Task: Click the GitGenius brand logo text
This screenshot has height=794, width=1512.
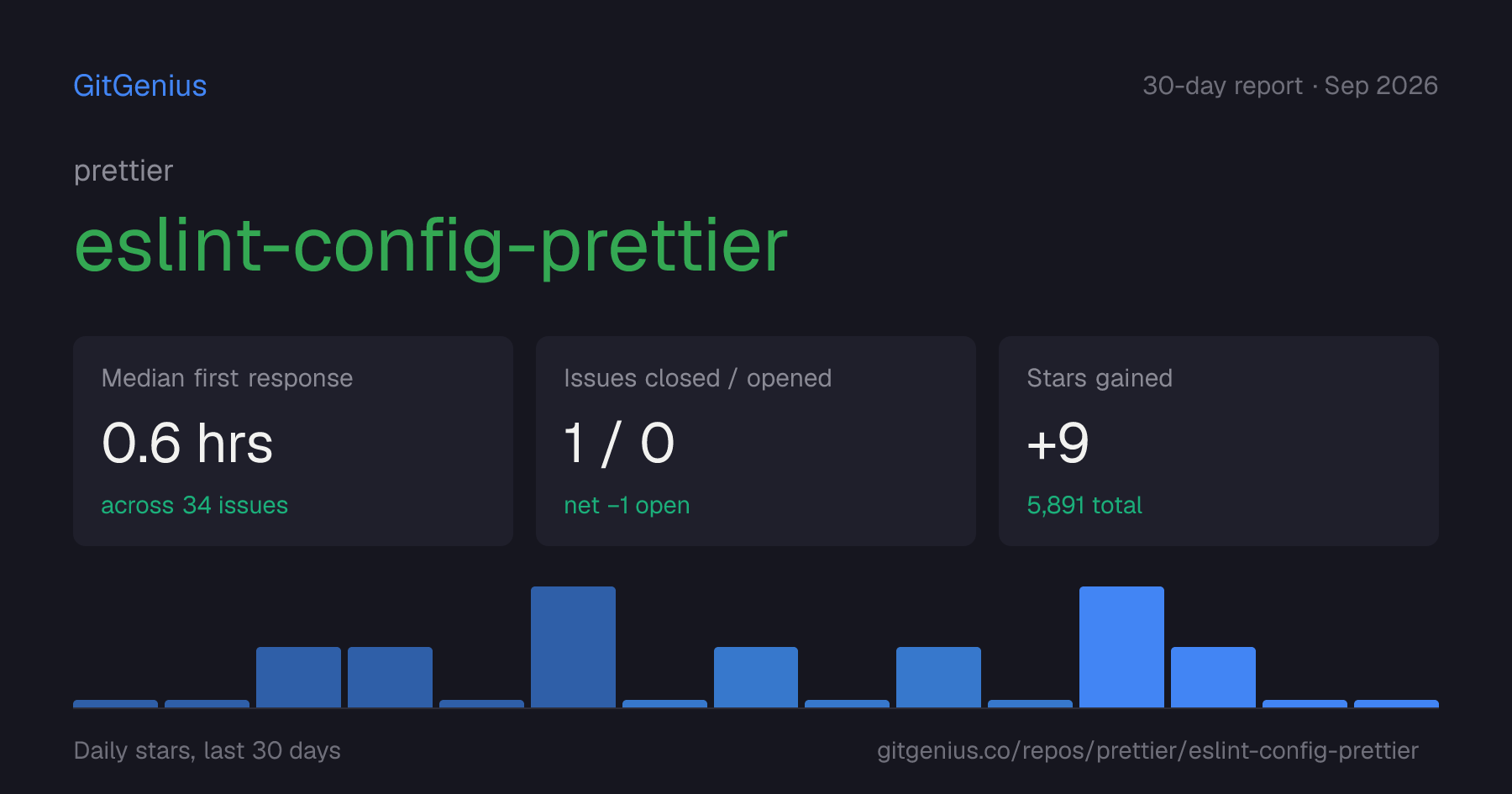Action: (x=140, y=86)
